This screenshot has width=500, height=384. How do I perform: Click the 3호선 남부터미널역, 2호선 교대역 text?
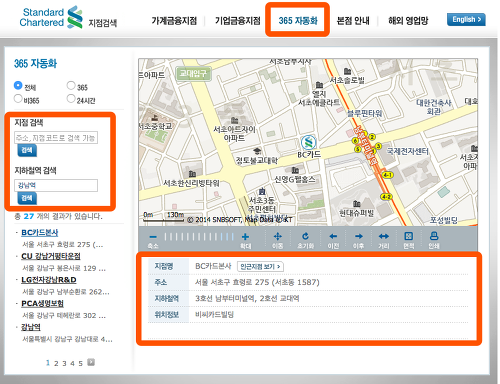click(247, 298)
